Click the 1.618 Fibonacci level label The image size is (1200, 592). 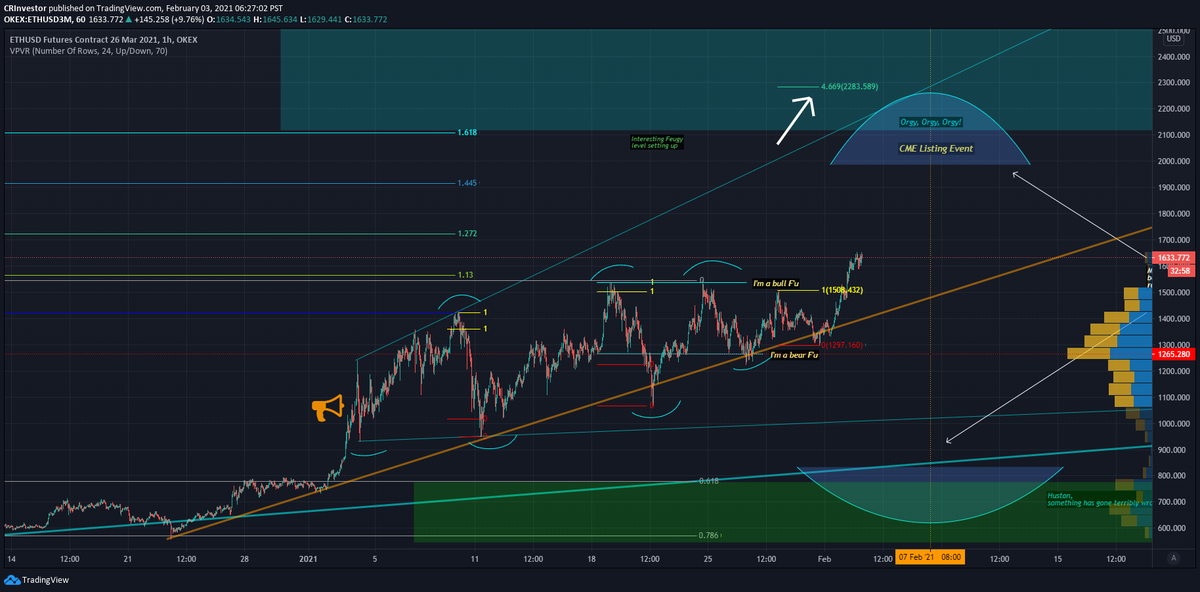[x=466, y=132]
